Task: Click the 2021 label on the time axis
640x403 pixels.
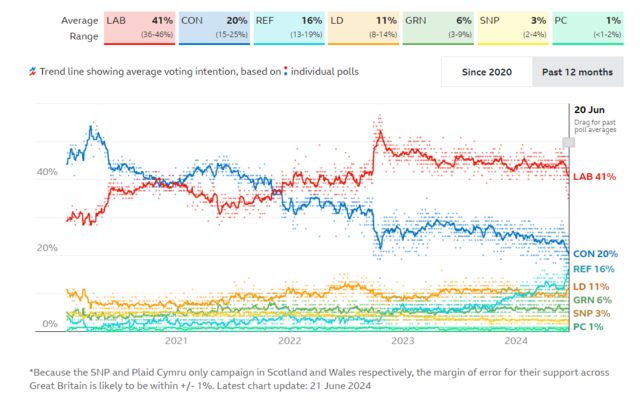Action: (176, 341)
